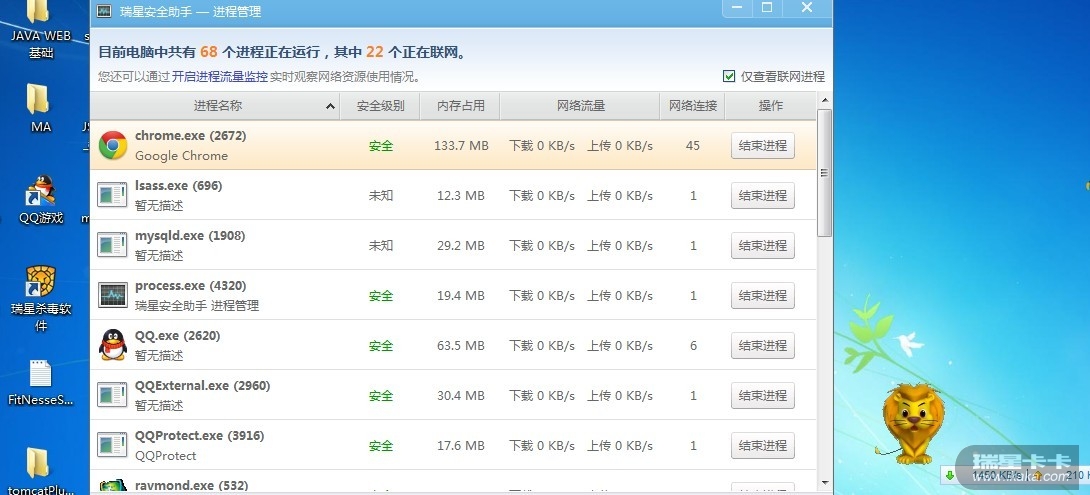Screen dimensions: 1090x495
Task: Toggle the 仅查看联网进程 checkbox
Action: [729, 77]
